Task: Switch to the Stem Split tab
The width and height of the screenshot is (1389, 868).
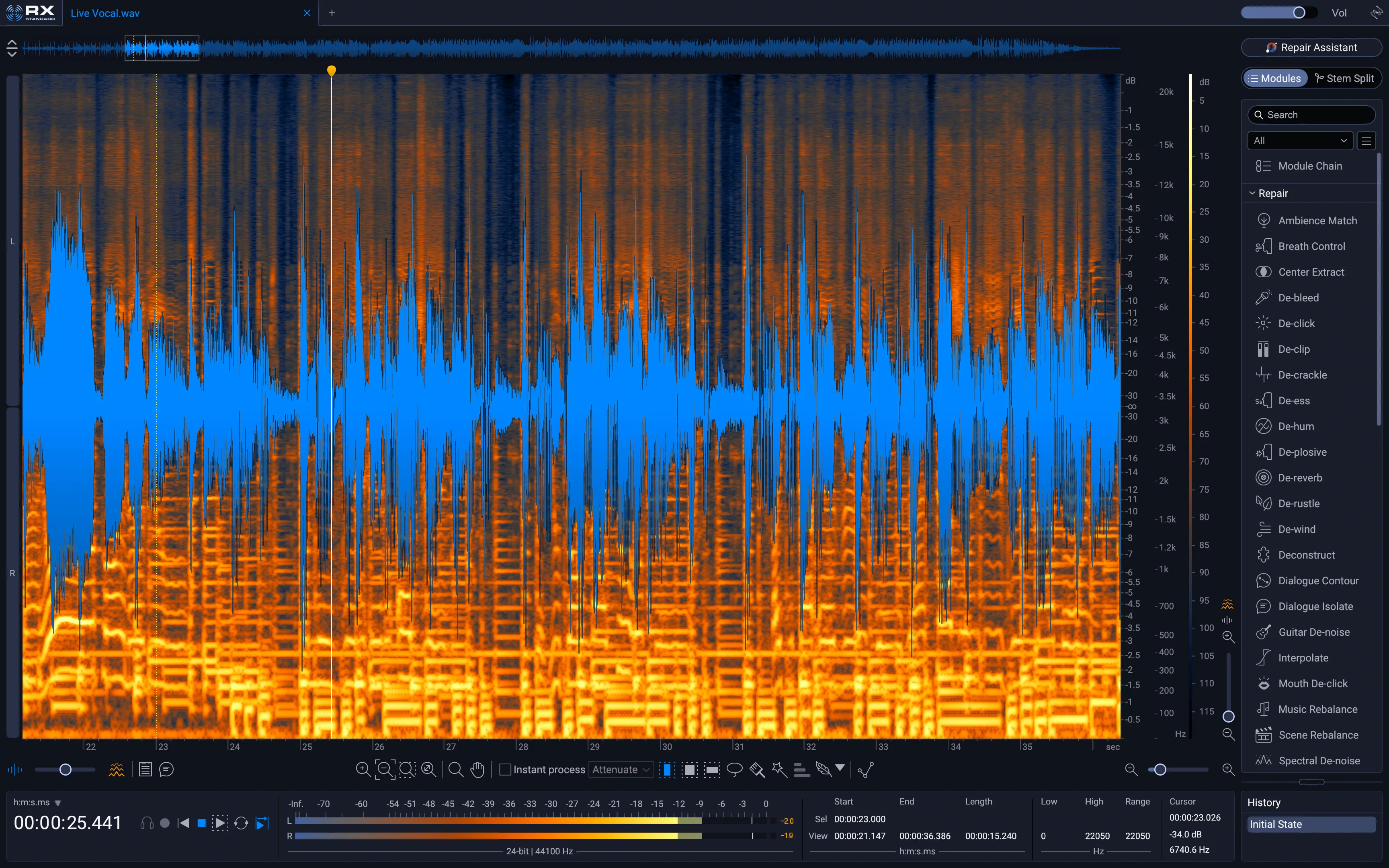Action: [x=1345, y=78]
